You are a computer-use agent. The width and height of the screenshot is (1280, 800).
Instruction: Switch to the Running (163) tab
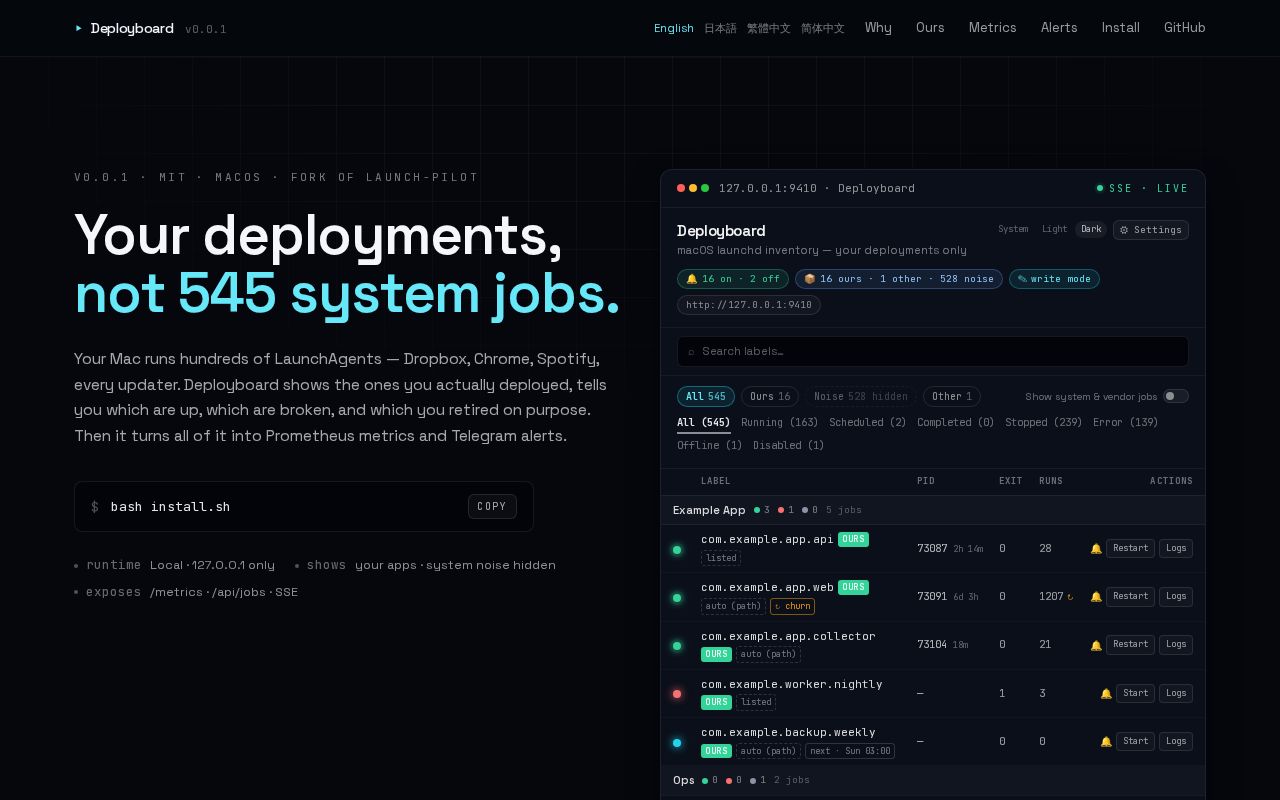[x=779, y=423]
